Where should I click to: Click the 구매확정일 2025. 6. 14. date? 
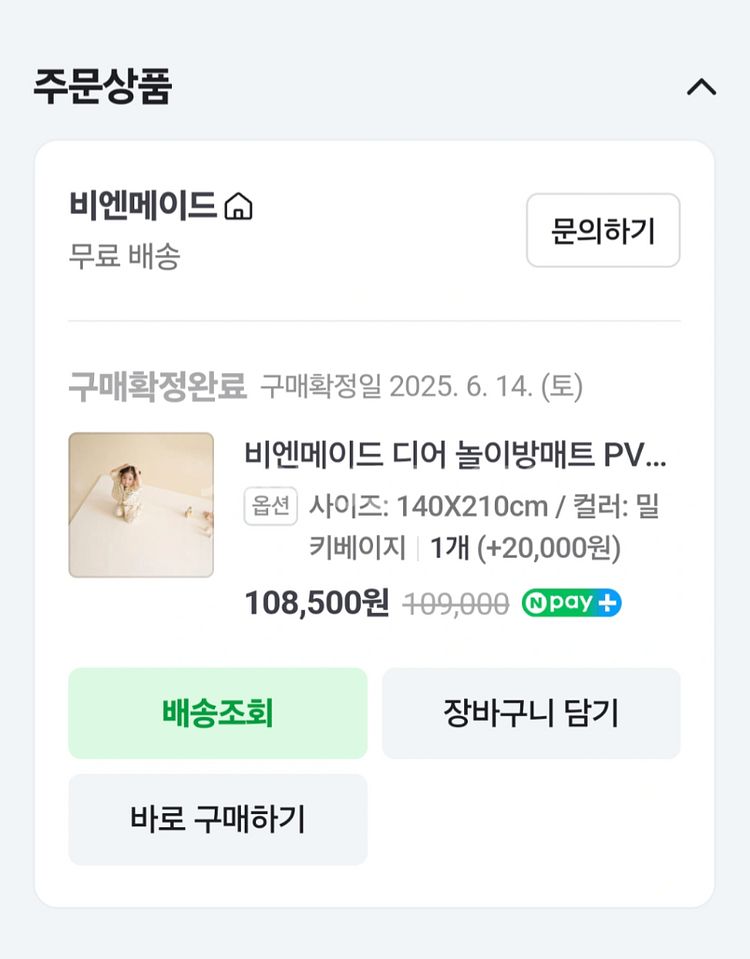tap(421, 386)
